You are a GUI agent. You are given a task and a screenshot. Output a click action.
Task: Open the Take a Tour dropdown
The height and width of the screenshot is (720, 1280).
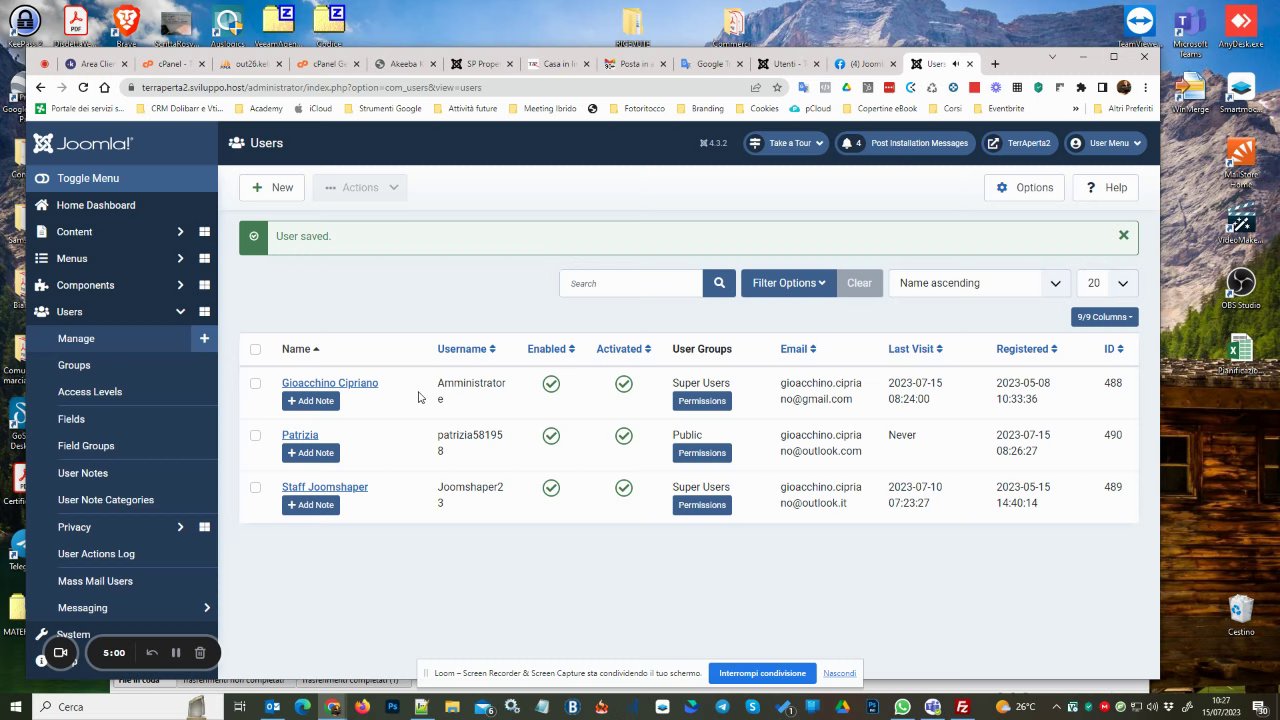point(786,143)
